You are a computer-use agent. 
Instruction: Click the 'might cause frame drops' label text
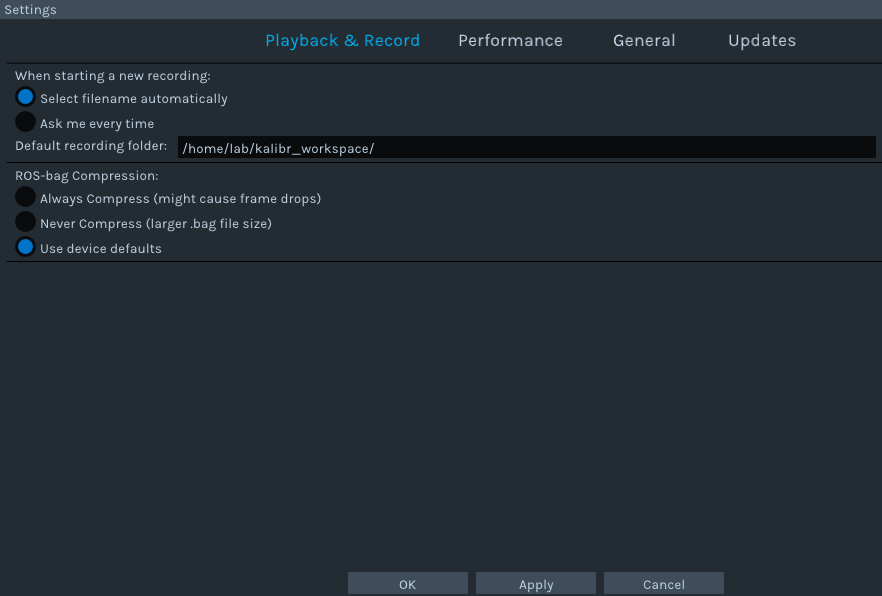(x=237, y=198)
